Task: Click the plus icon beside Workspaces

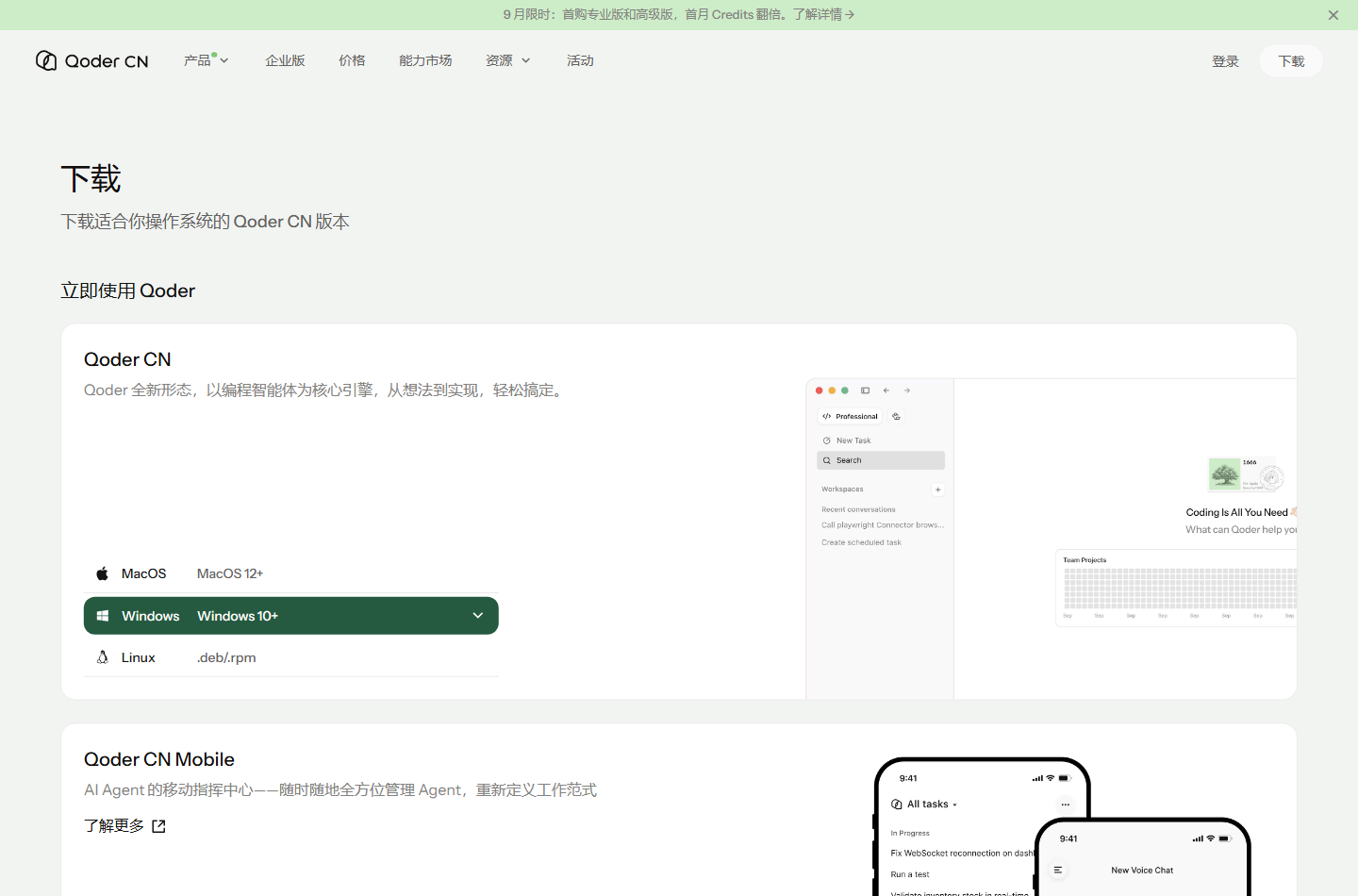Action: tap(937, 489)
